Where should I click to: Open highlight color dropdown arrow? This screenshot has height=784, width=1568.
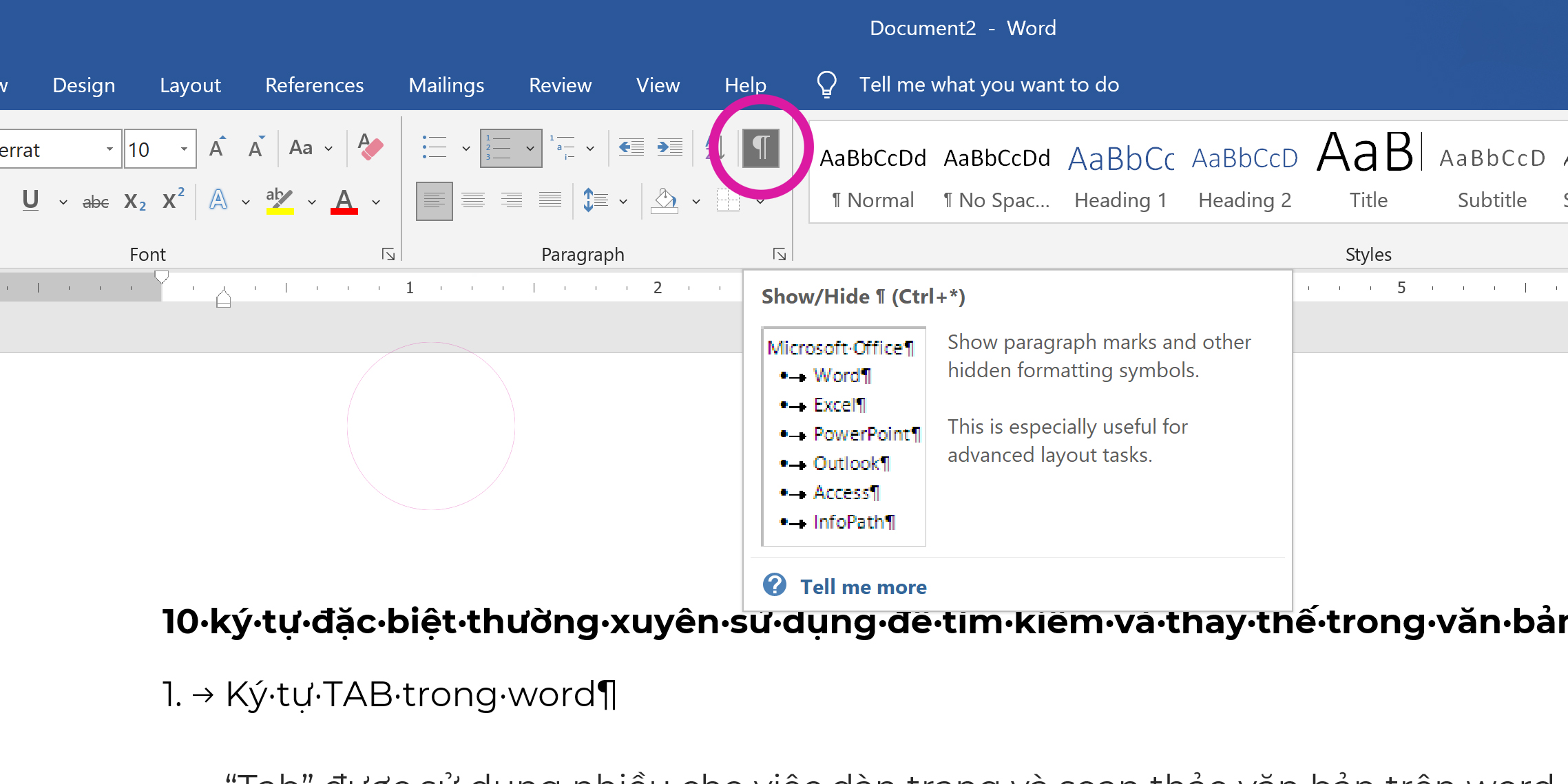[x=312, y=202]
